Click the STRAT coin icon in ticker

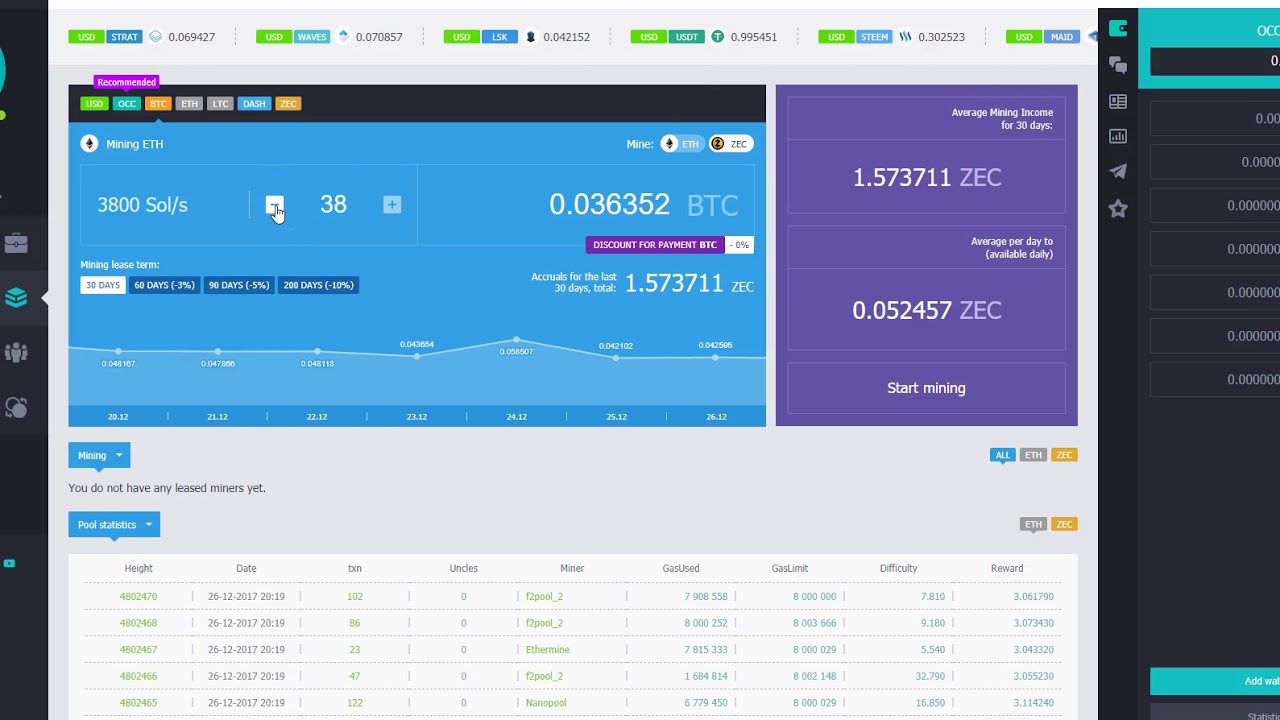(x=155, y=37)
